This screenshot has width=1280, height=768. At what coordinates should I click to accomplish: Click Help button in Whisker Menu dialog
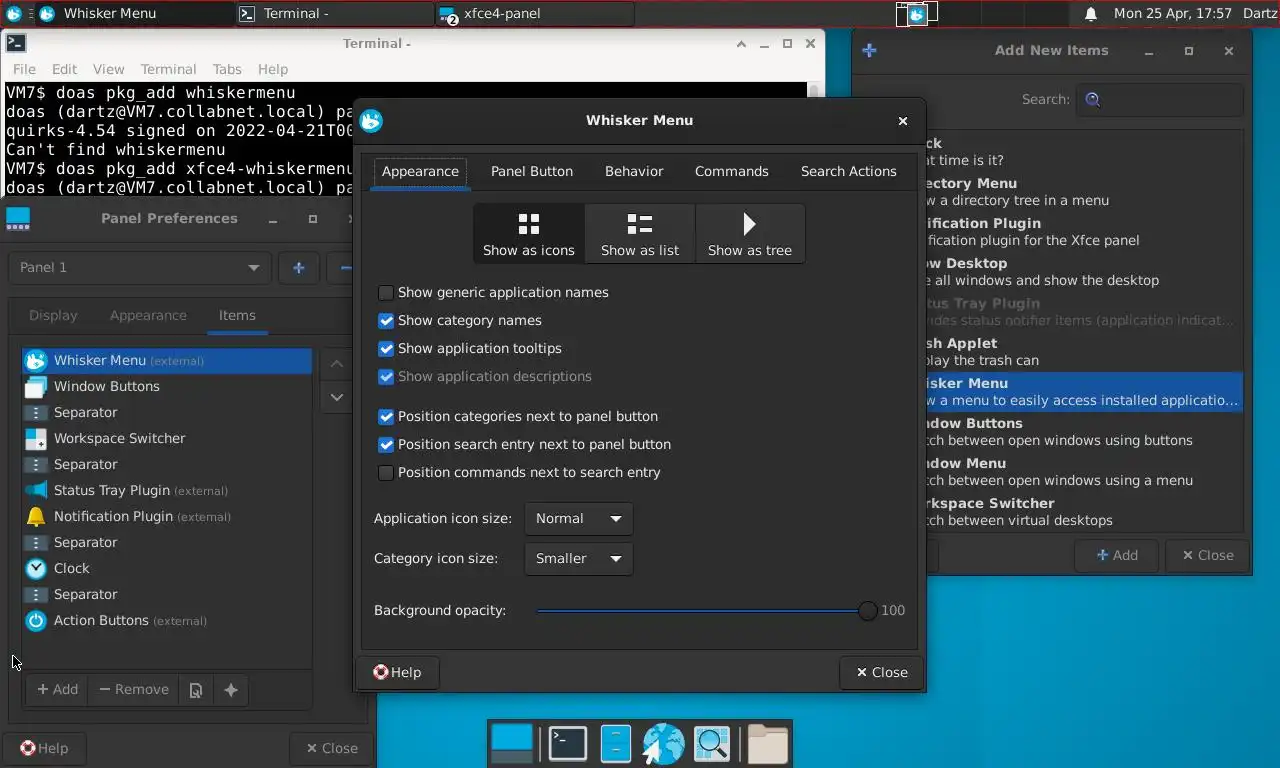[397, 672]
